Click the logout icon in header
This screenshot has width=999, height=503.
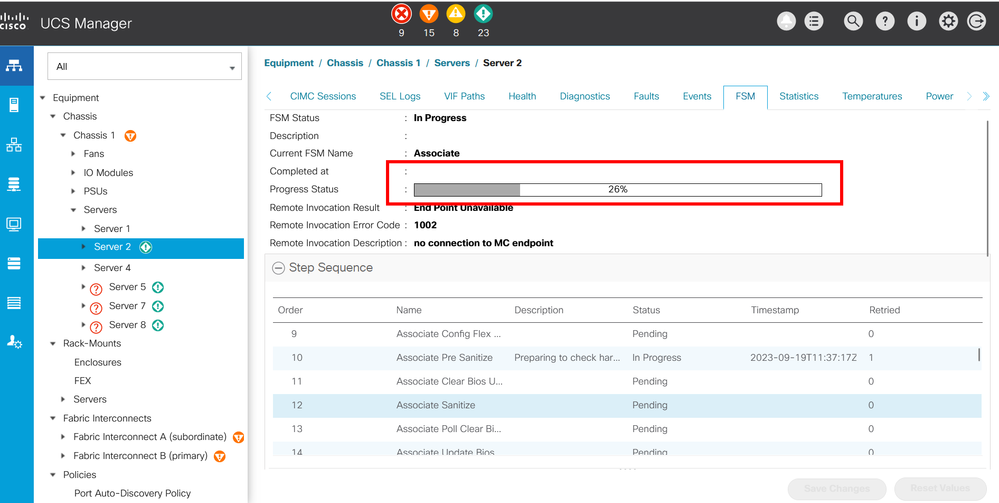976,21
